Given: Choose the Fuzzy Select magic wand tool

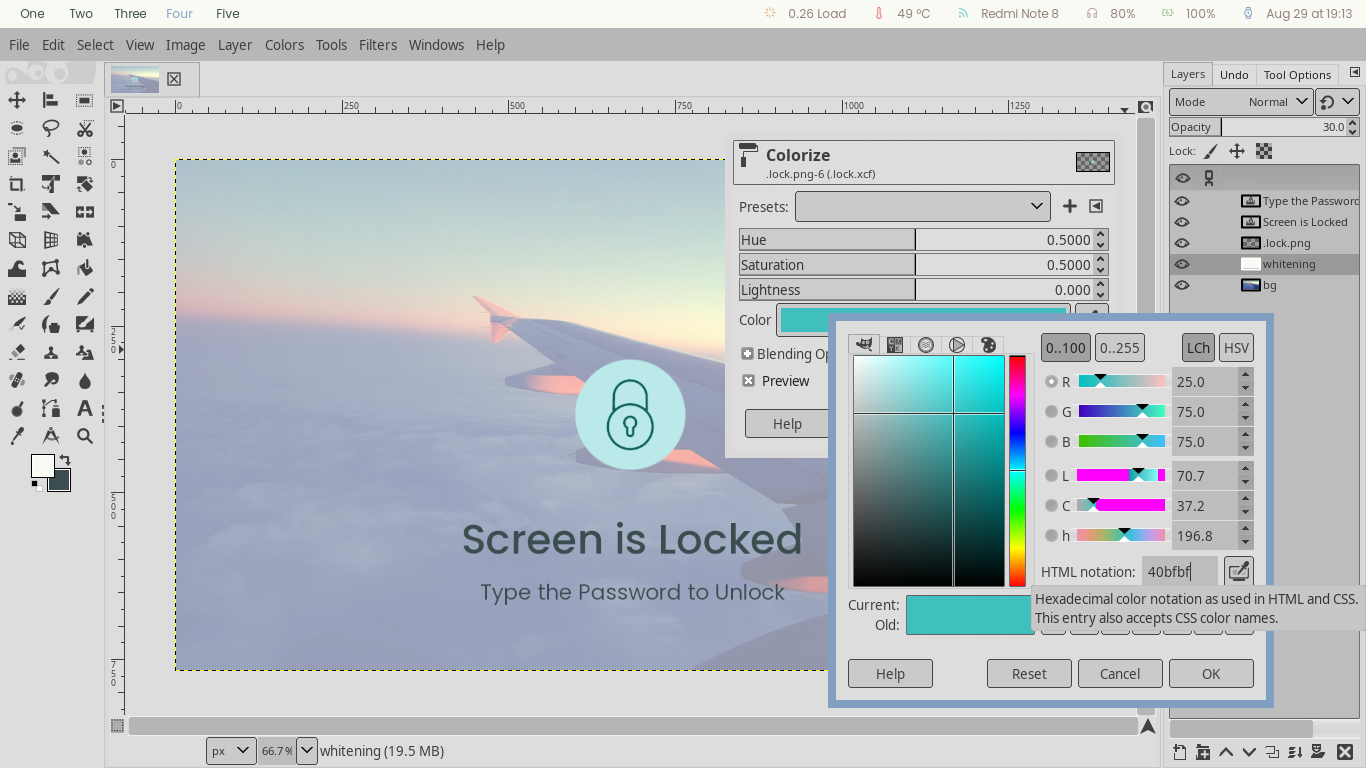Looking at the screenshot, I should pyautogui.click(x=51, y=156).
